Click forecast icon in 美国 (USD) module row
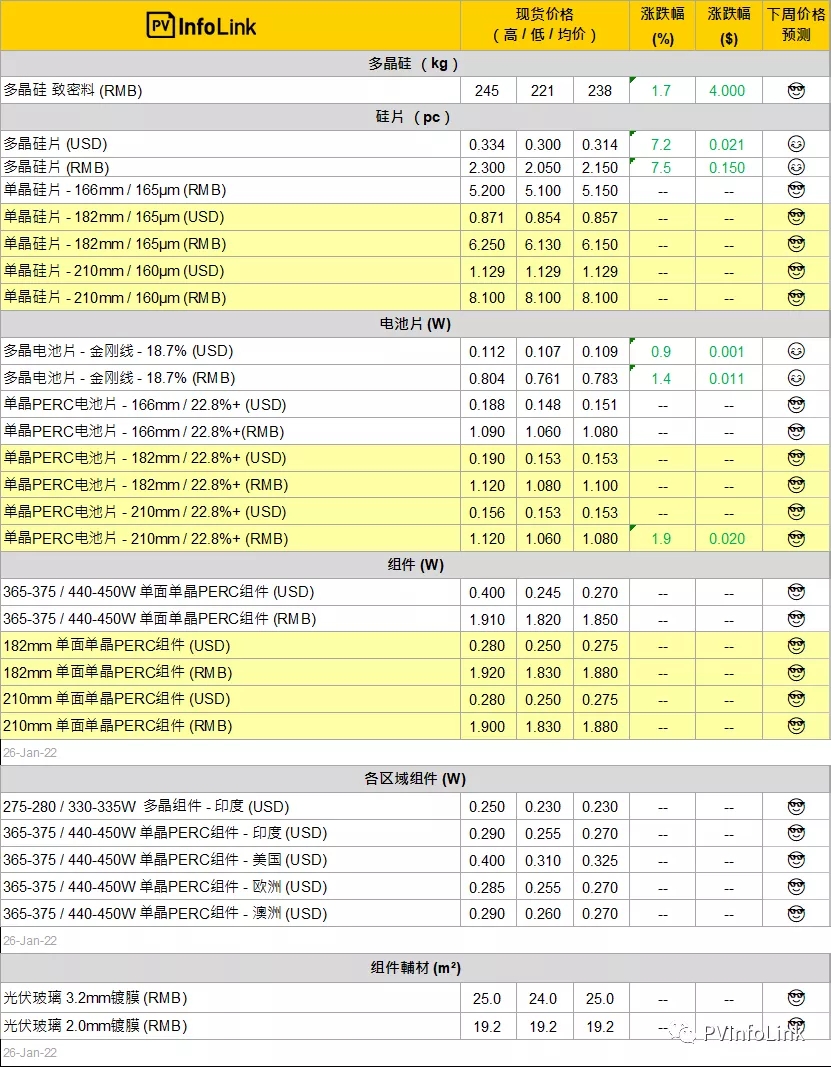 click(796, 860)
